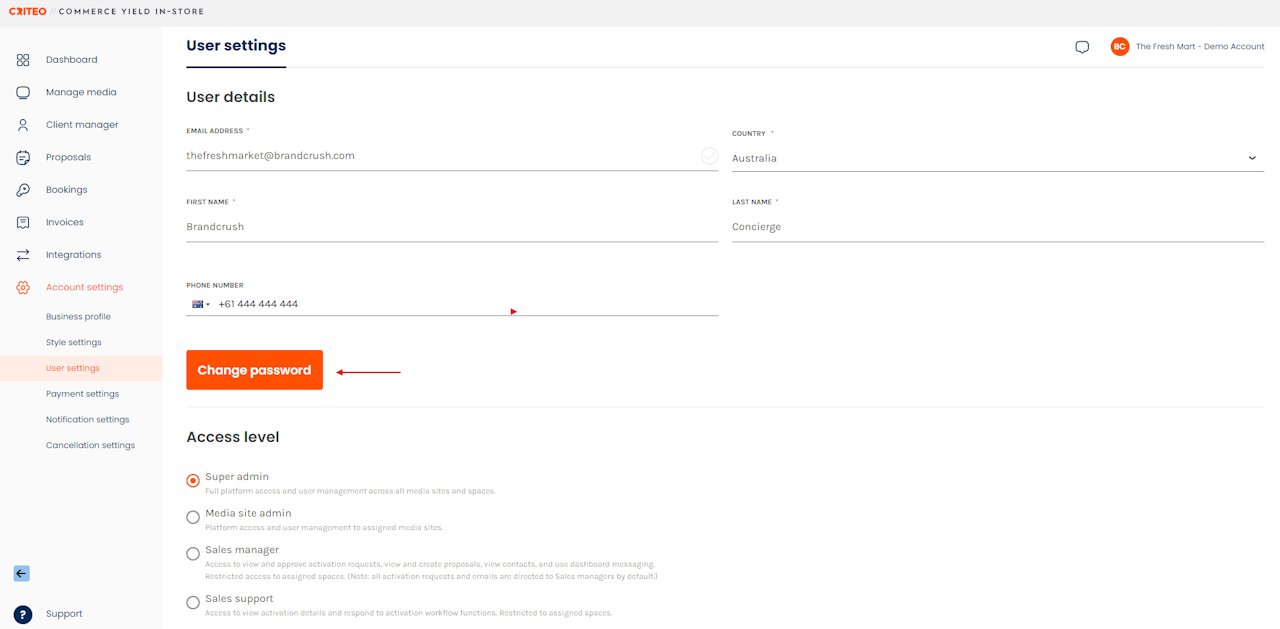This screenshot has width=1280, height=629.
Task: Click the Integrations arrows icon
Action: click(x=23, y=255)
